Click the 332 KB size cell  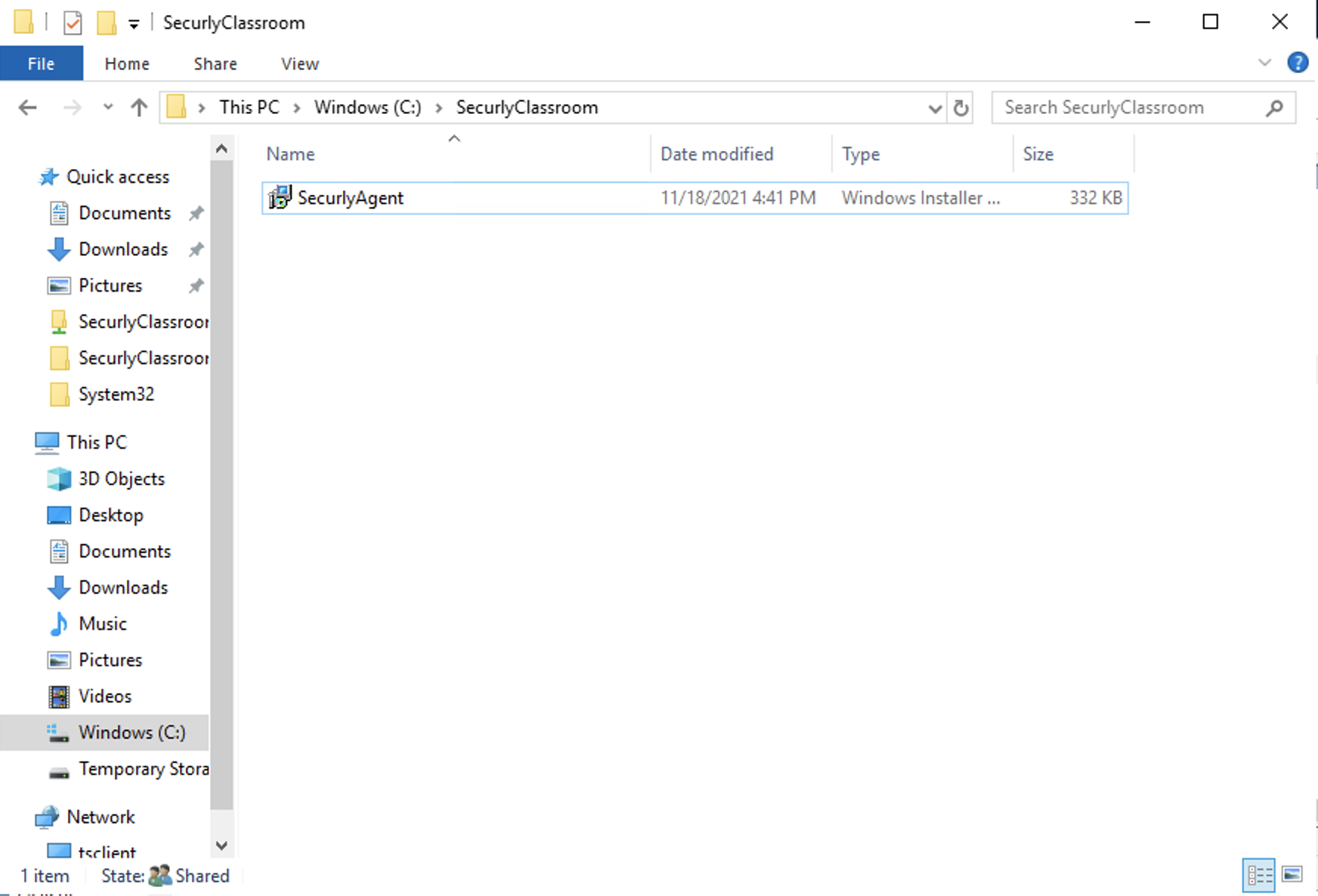[x=1095, y=198]
